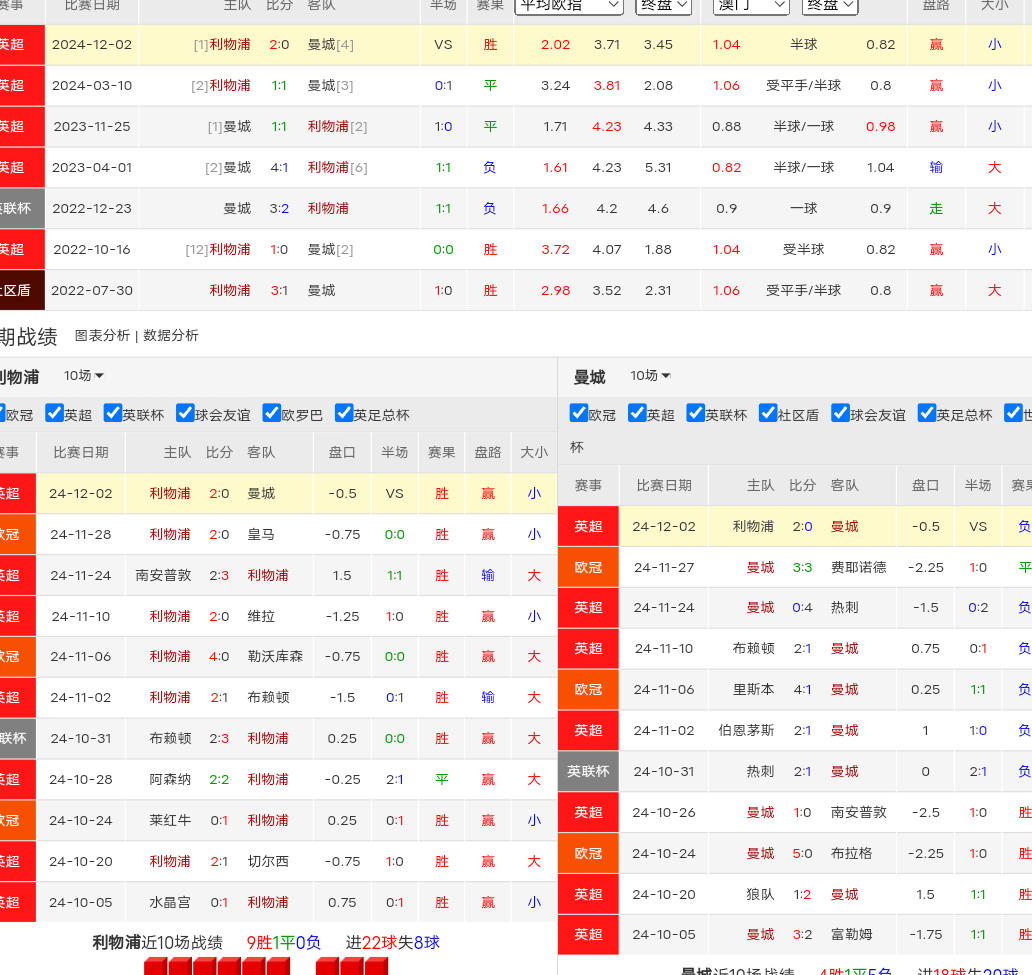Image resolution: width=1032 pixels, height=975 pixels.
Task: Click 热刺 in Man City's 24-11-24 row
Action: click(844, 608)
